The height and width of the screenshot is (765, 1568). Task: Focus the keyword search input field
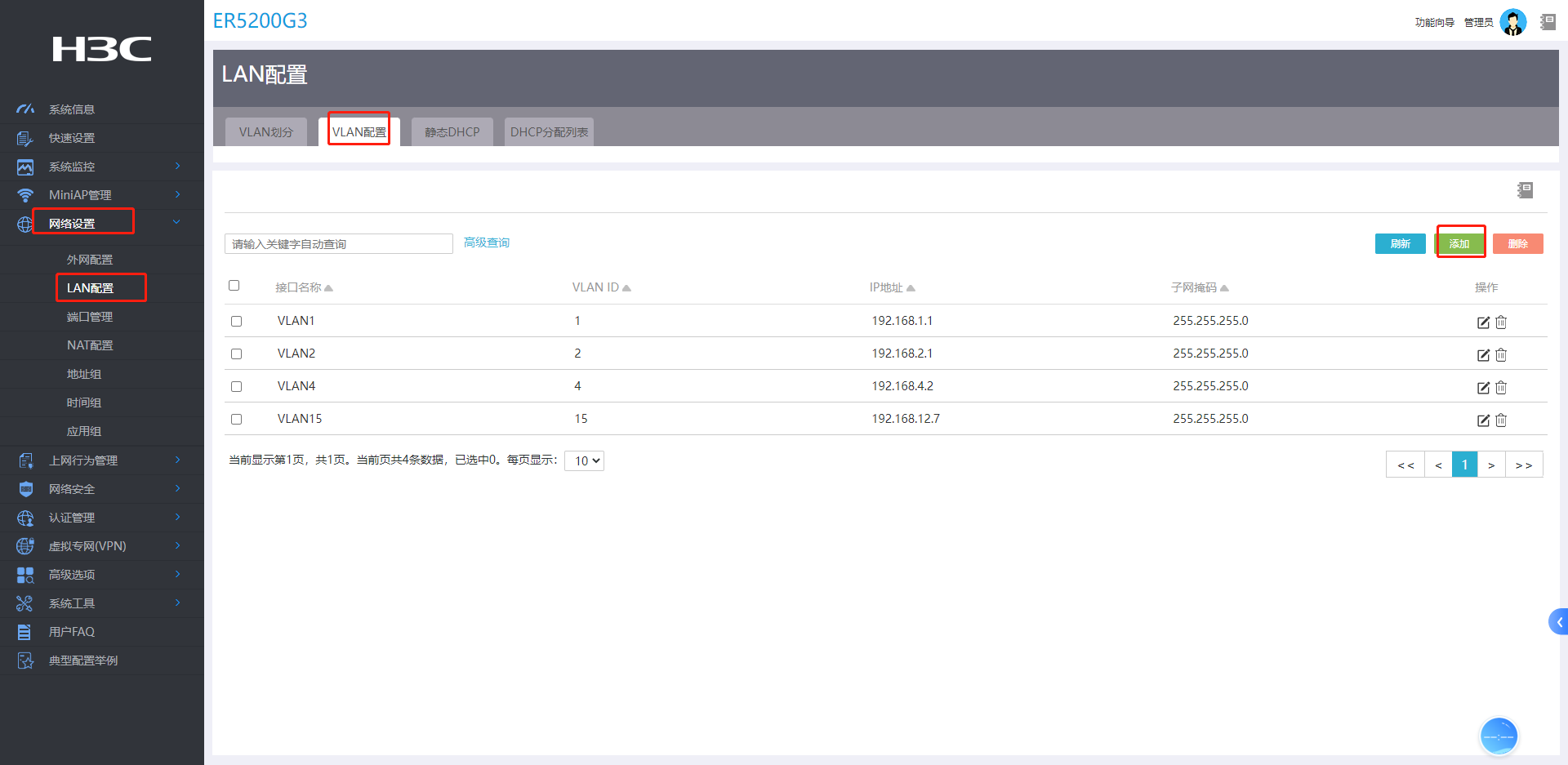pos(339,244)
